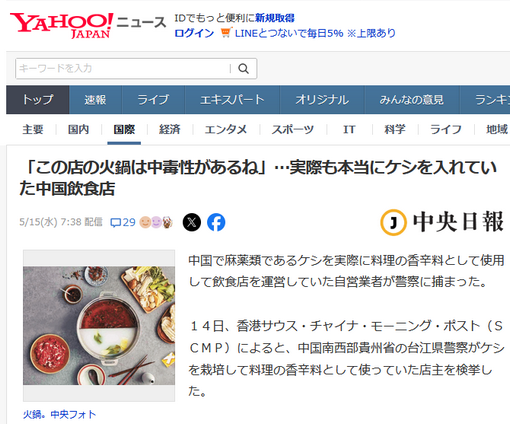
Task: Click the 新規取得 link
Action: point(275,18)
